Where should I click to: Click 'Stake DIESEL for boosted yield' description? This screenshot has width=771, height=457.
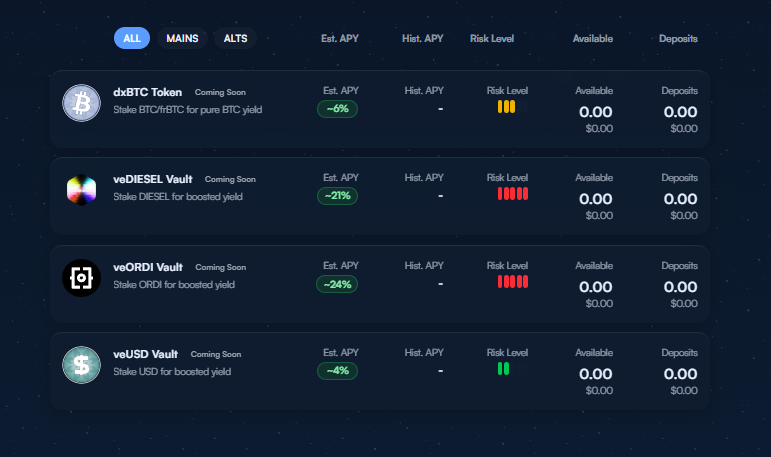coord(178,197)
